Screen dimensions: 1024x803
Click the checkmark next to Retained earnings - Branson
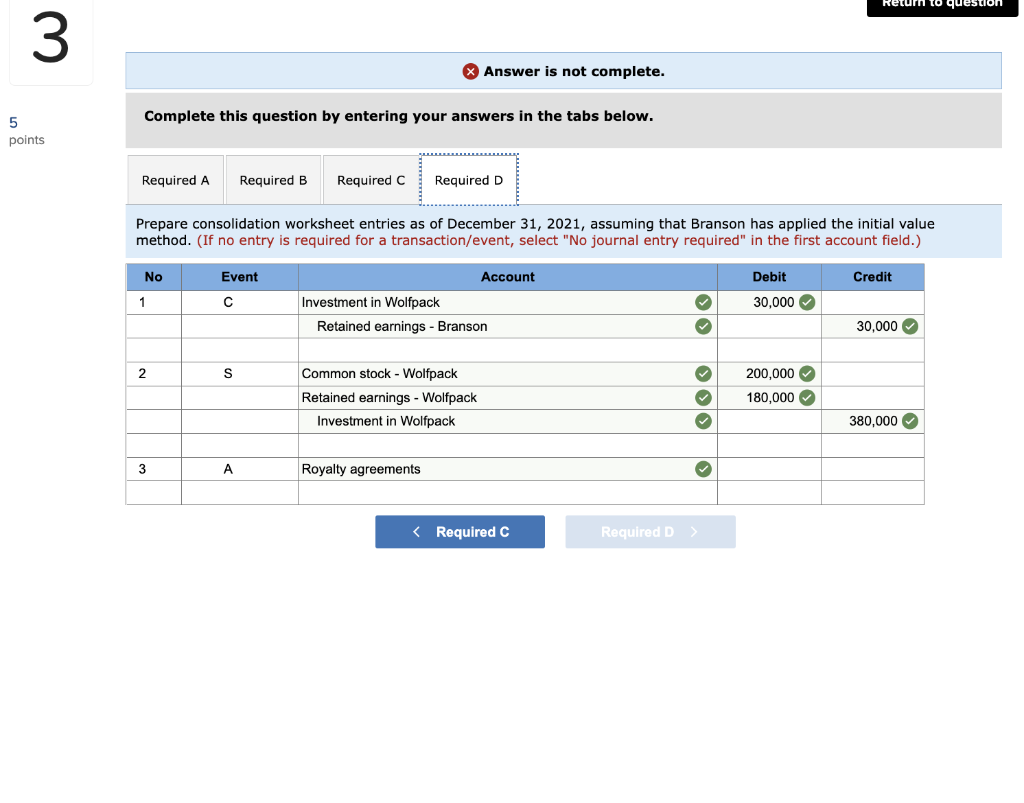(x=703, y=325)
